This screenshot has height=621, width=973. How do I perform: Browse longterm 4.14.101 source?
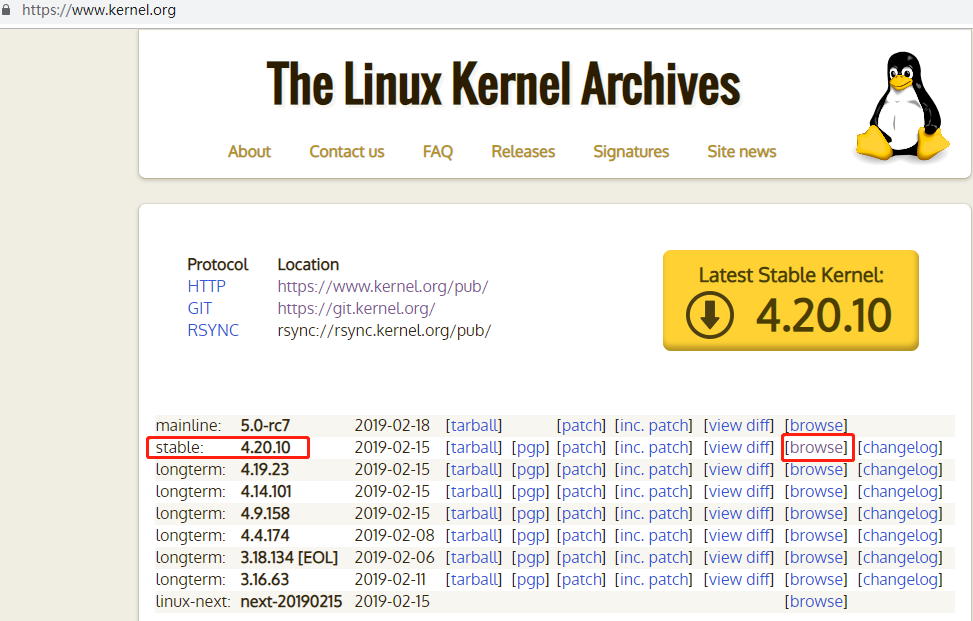click(816, 491)
